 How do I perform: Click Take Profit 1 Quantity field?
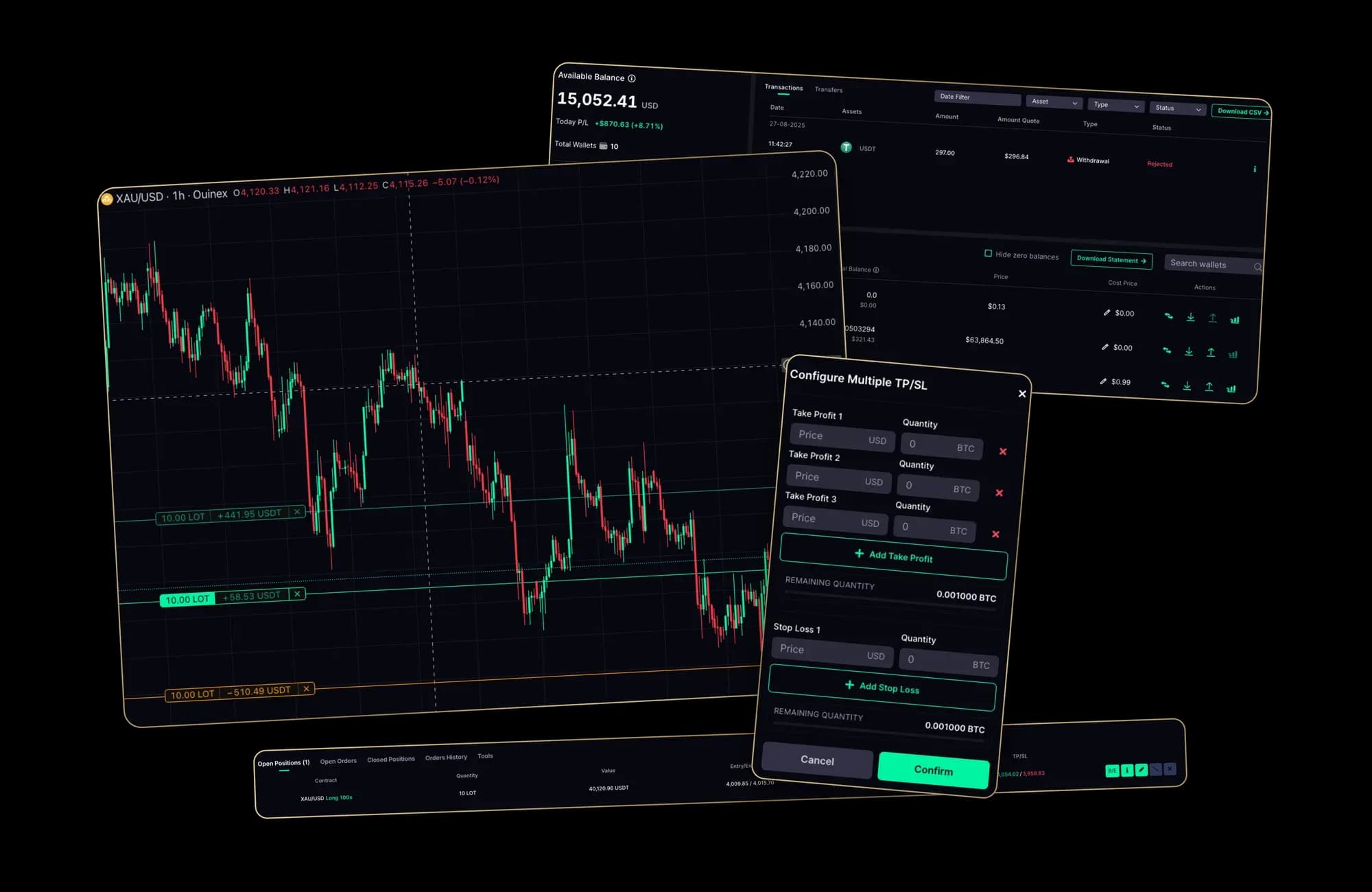[942, 446]
